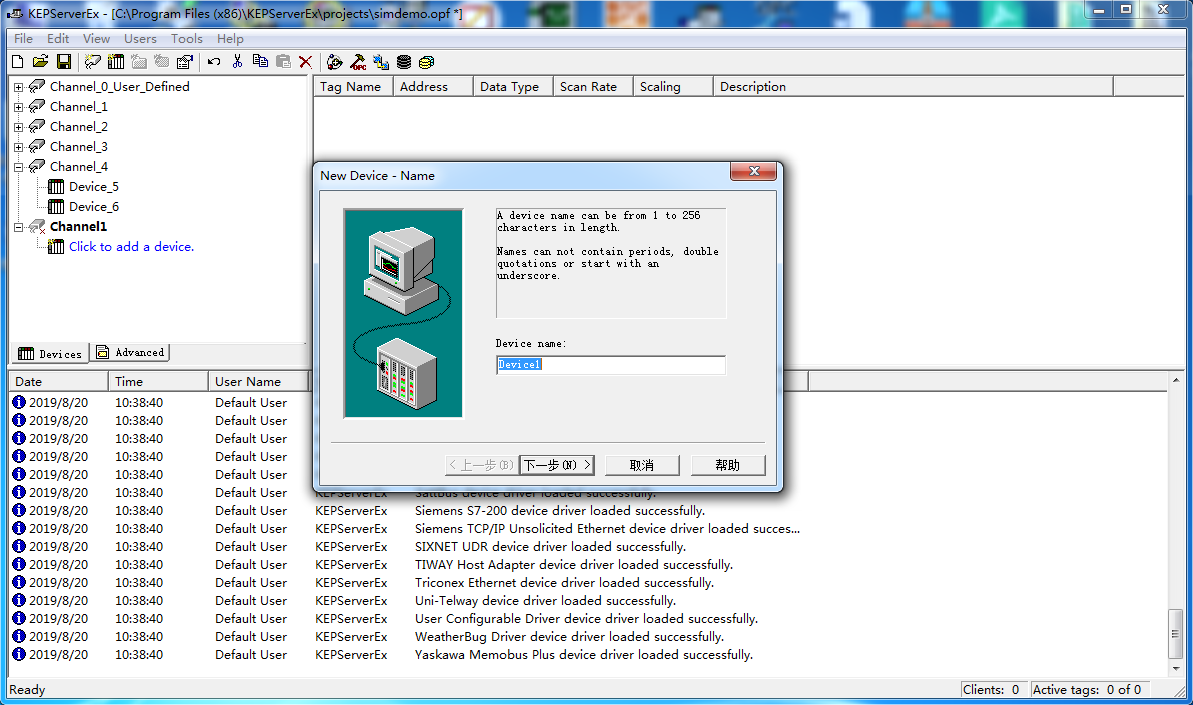Click the Channel_0_User_Defined channel icon
This screenshot has width=1193, height=705.
click(x=37, y=86)
